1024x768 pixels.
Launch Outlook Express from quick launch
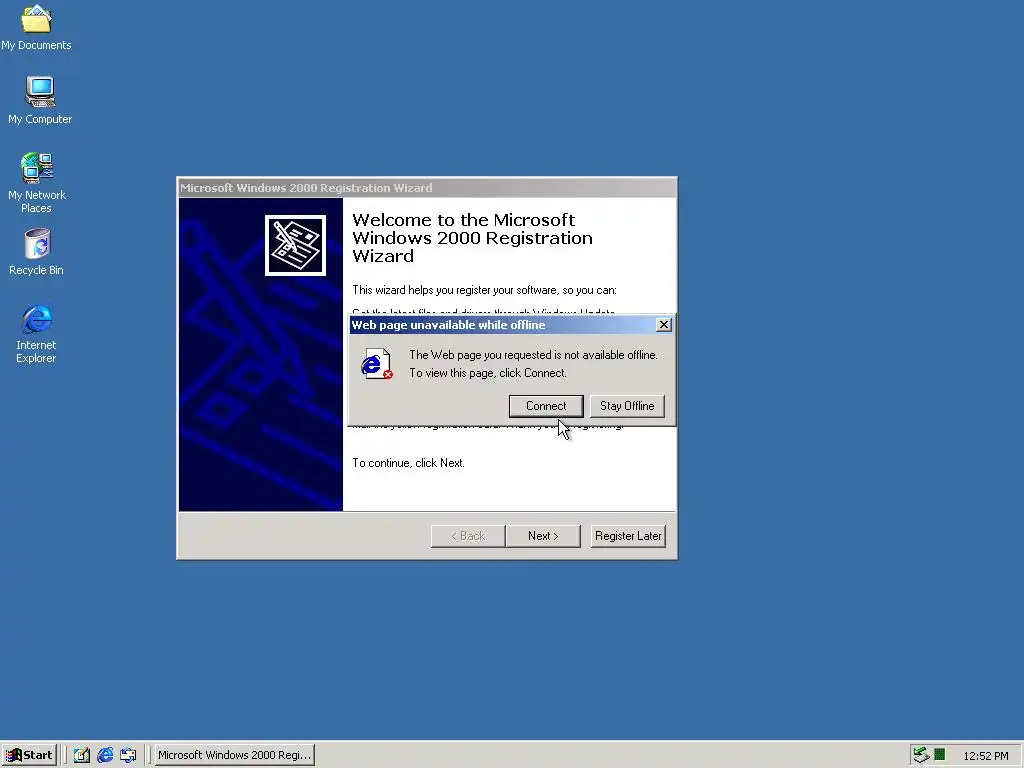[x=129, y=755]
